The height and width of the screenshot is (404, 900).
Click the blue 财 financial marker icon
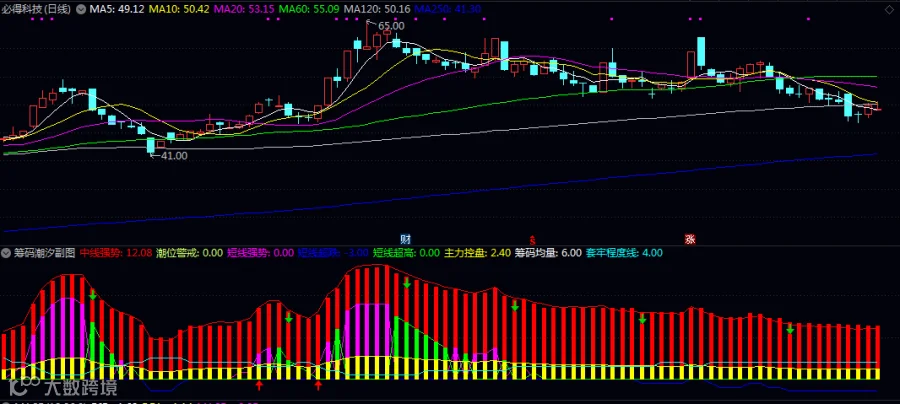[406, 239]
